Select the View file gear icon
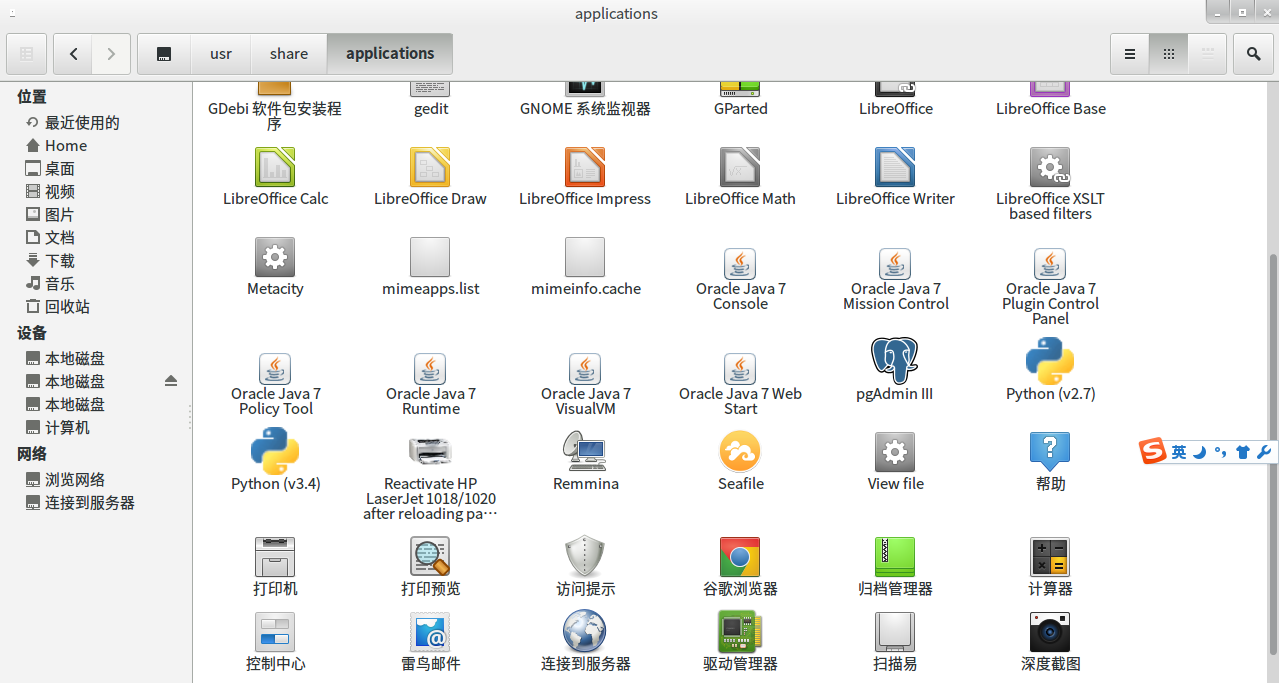 895,452
